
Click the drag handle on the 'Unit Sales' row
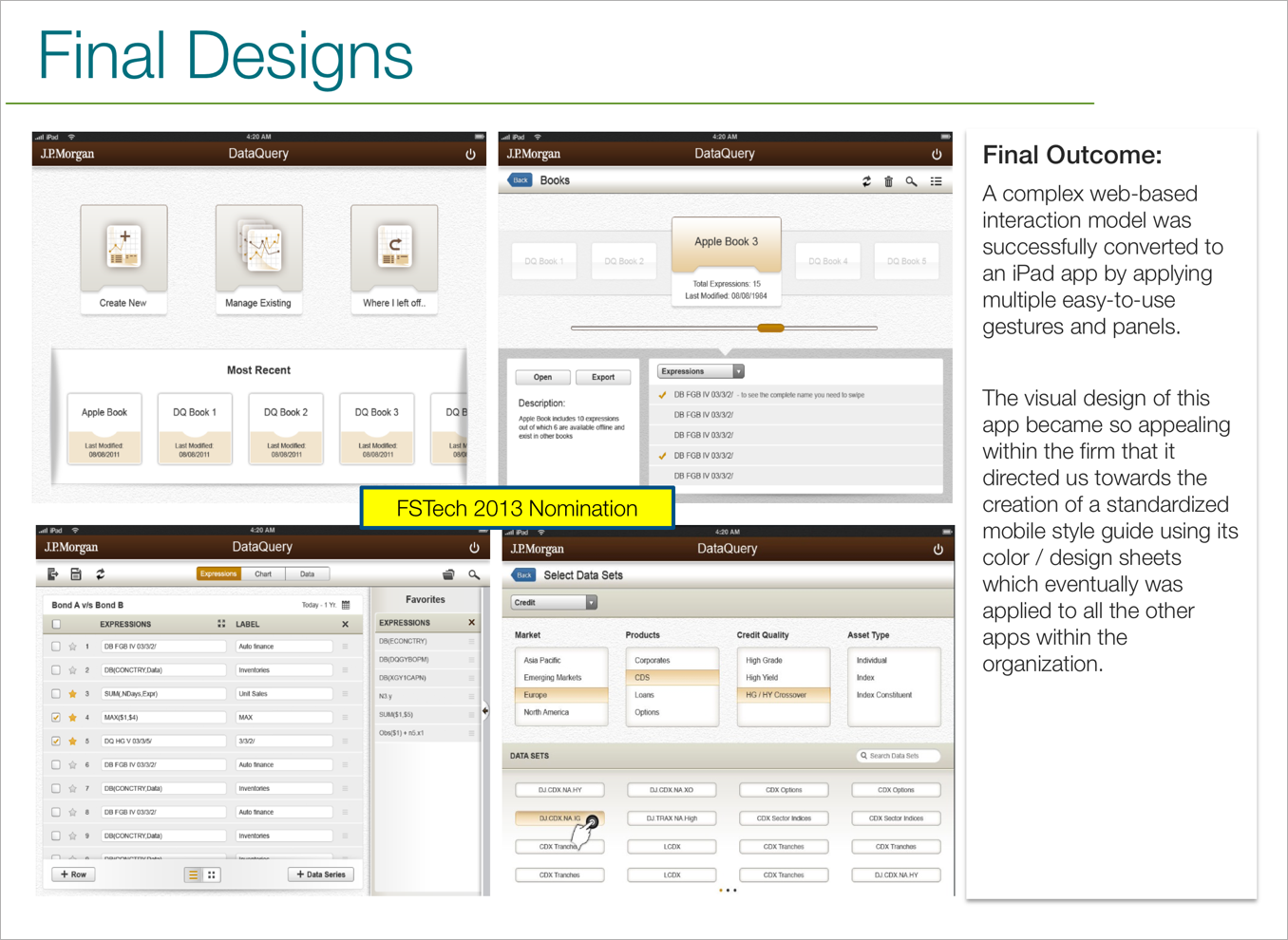pyautogui.click(x=345, y=694)
